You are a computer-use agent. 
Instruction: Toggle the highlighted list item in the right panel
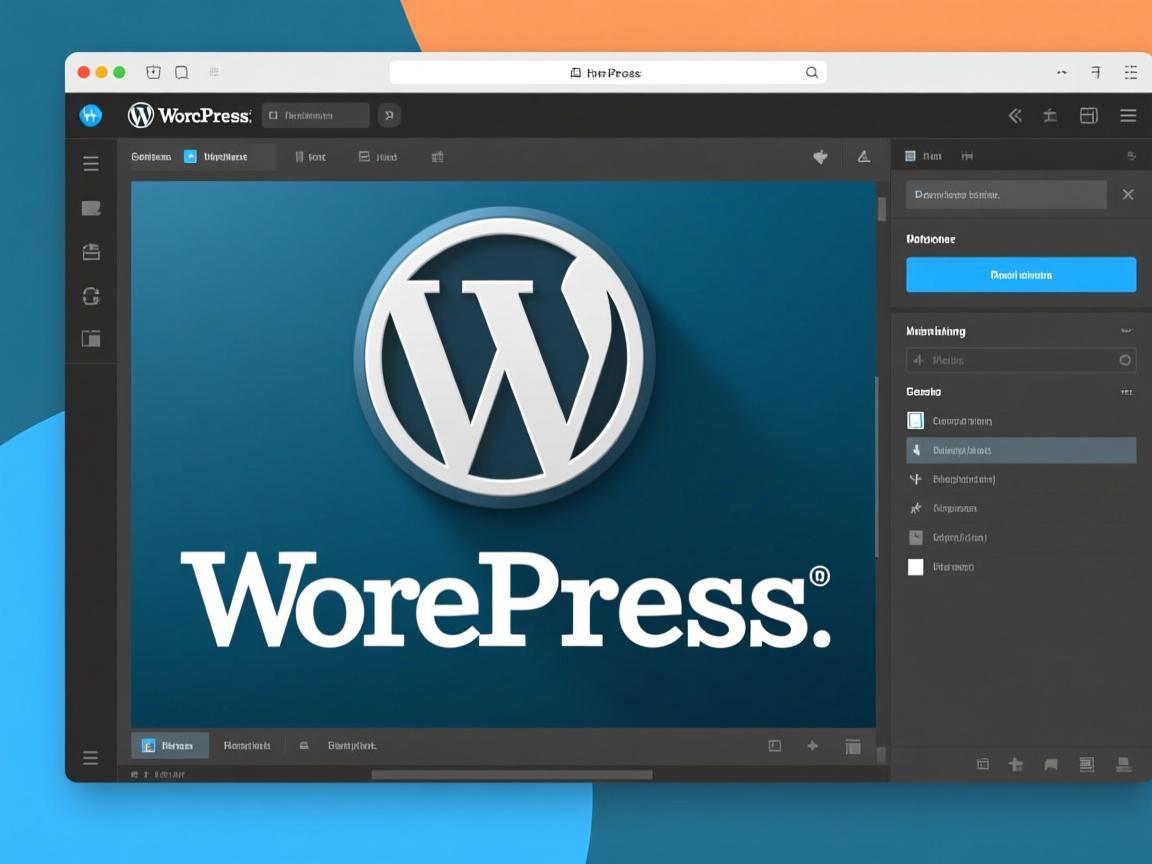coord(1020,450)
